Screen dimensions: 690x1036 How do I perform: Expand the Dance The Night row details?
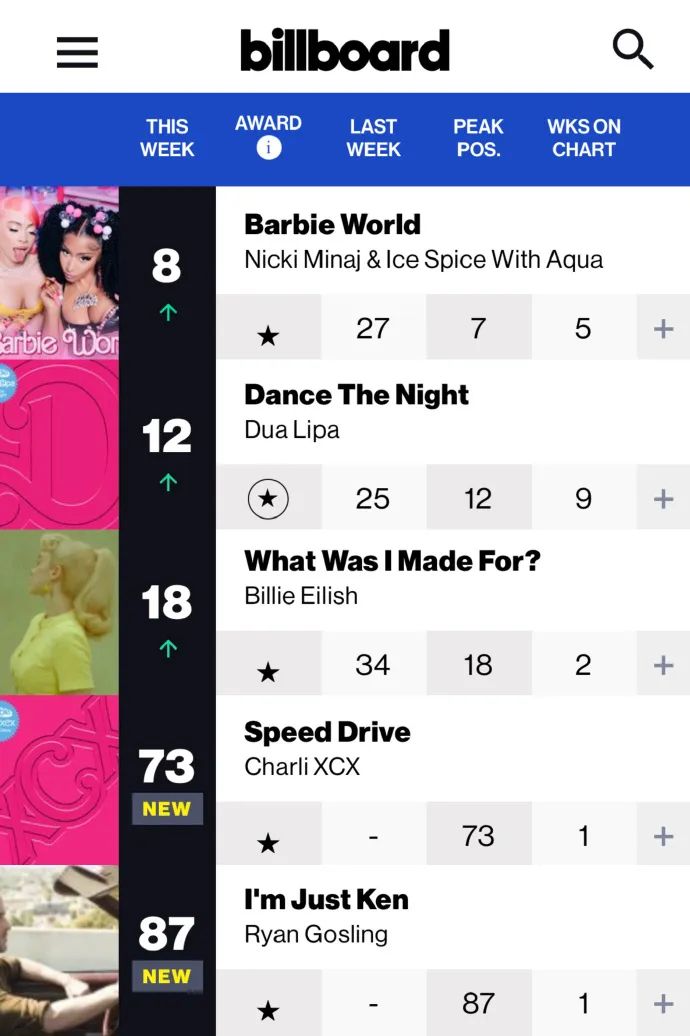[663, 498]
